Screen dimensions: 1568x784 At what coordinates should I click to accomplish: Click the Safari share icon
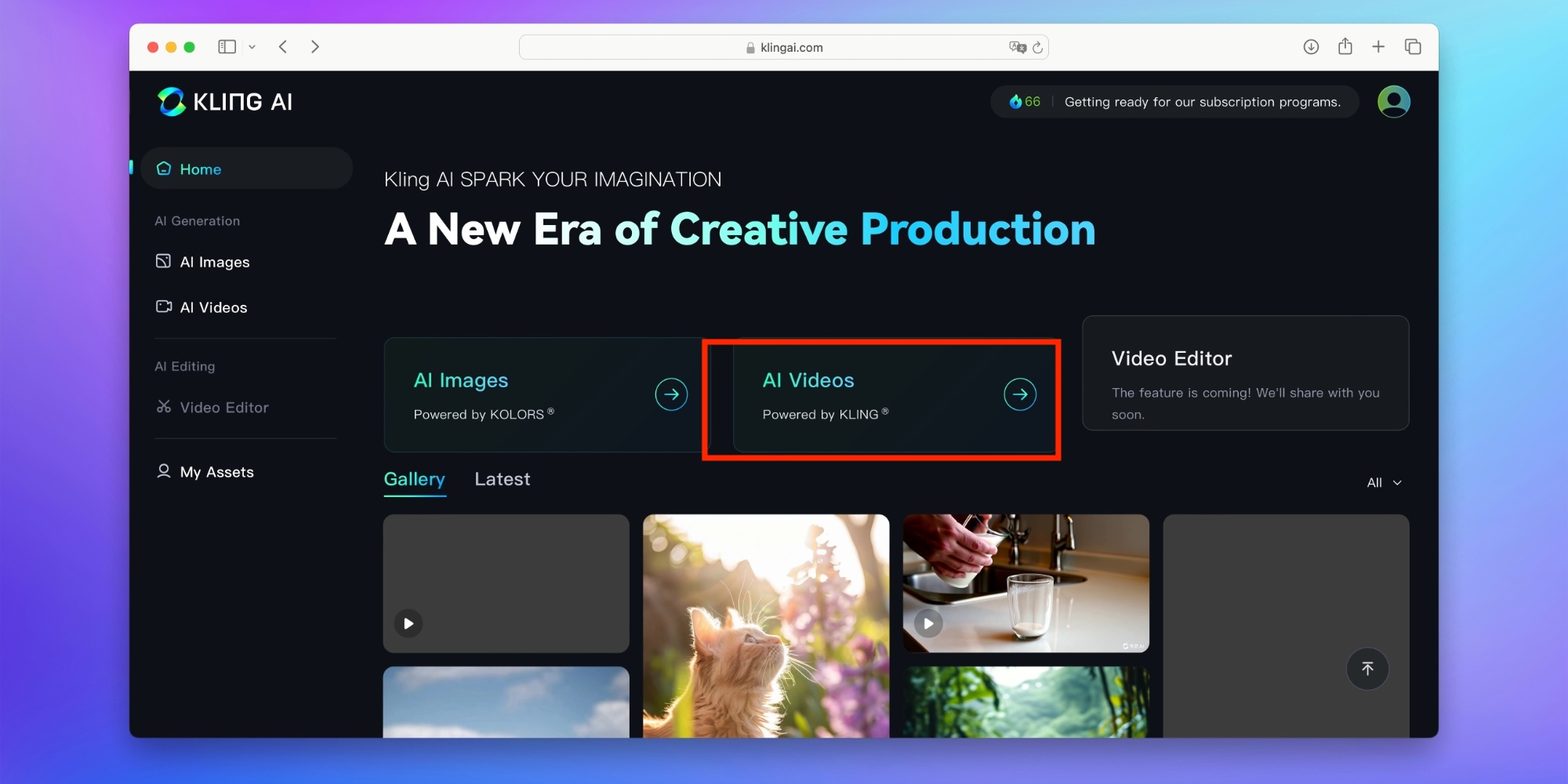click(1345, 46)
